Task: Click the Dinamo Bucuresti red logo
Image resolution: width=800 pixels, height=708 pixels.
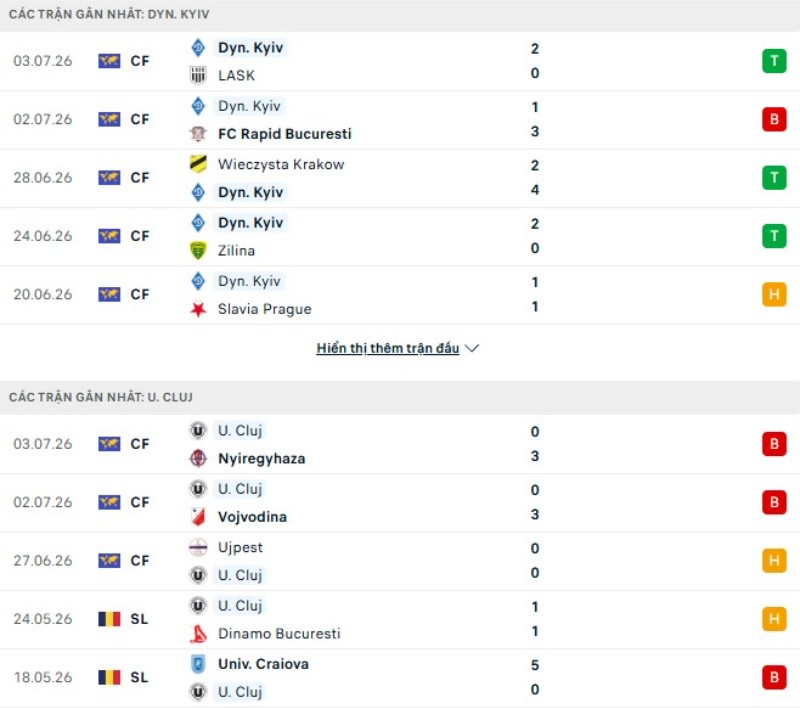Action: (x=198, y=634)
